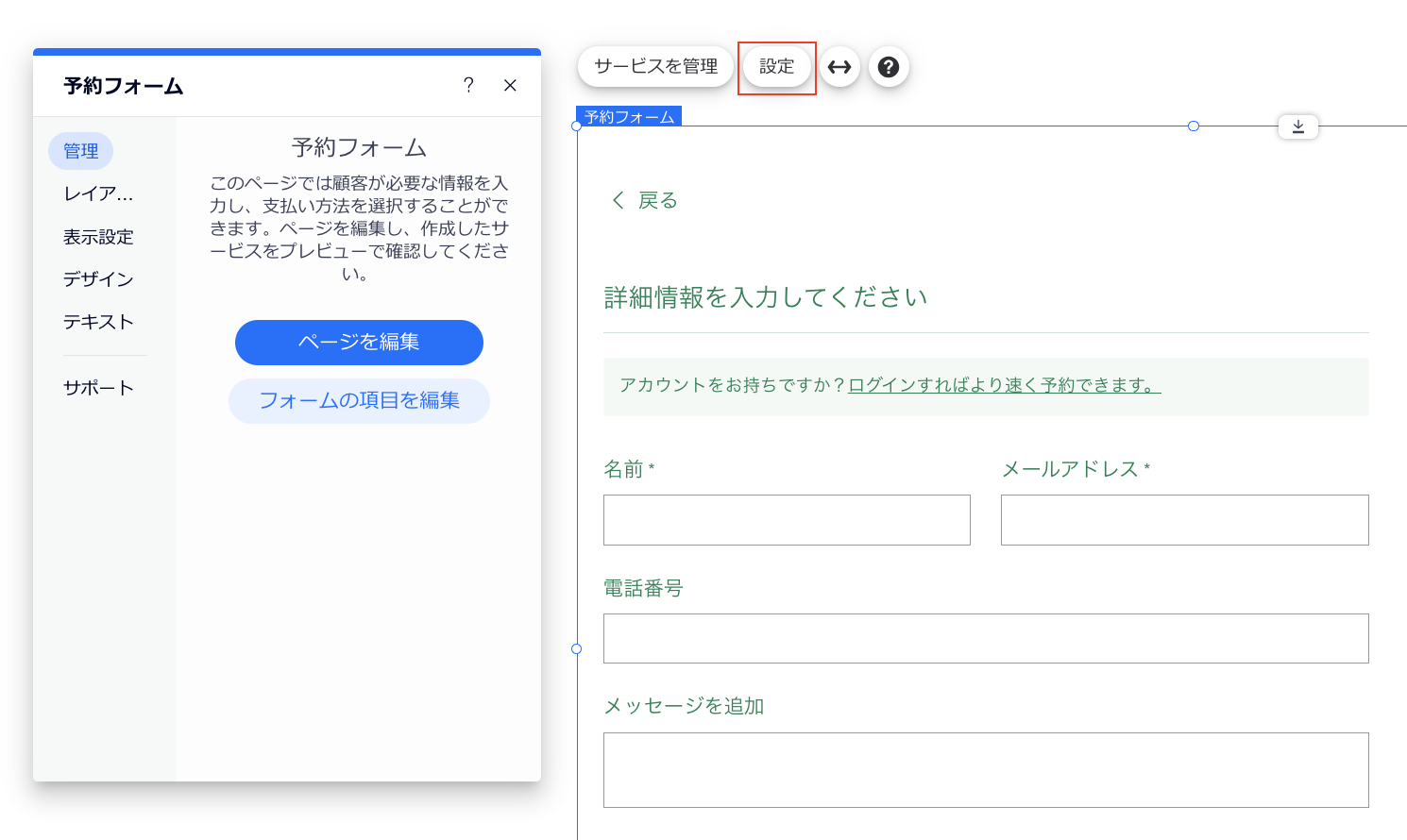Image resolution: width=1407 pixels, height=840 pixels.
Task: Click サービスを管理 button
Action: point(655,67)
